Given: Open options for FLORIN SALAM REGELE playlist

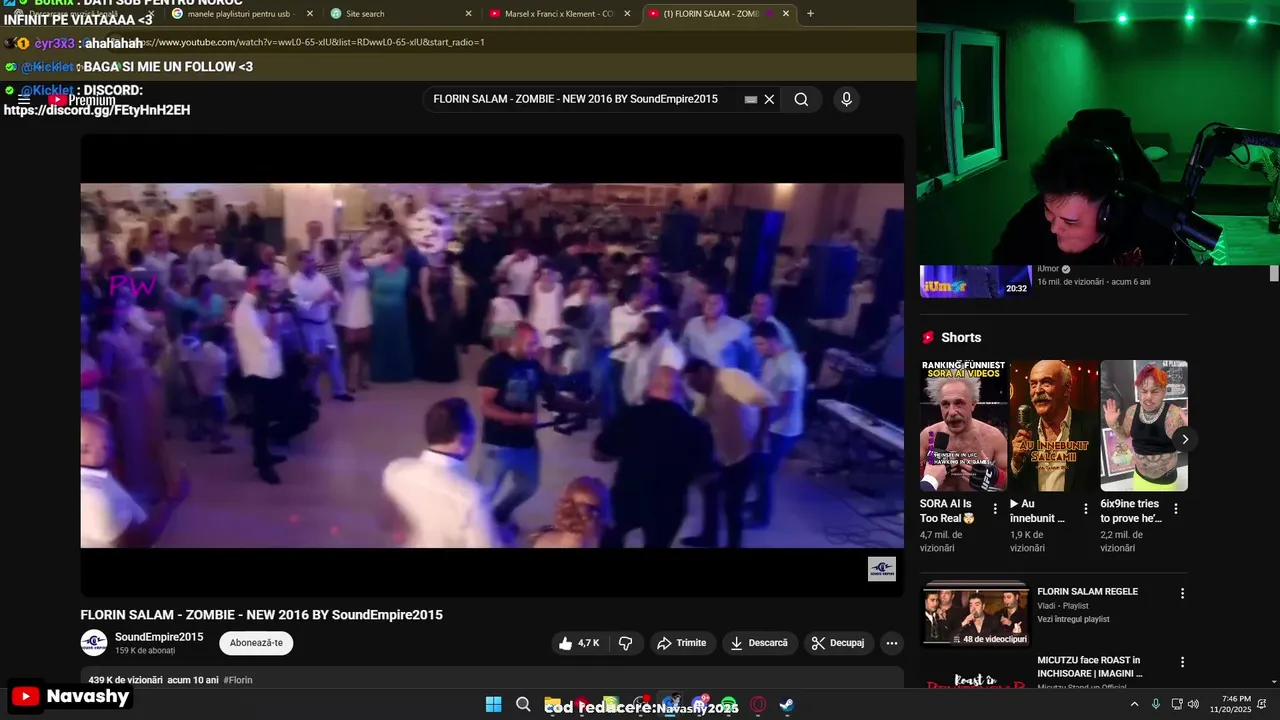Looking at the screenshot, I should point(1182,593).
